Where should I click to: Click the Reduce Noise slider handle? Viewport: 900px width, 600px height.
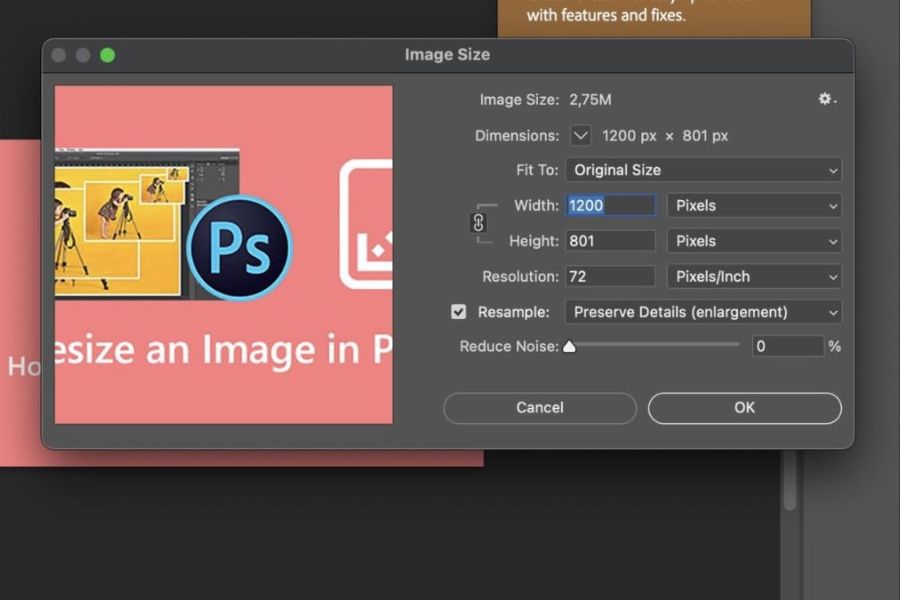click(569, 347)
